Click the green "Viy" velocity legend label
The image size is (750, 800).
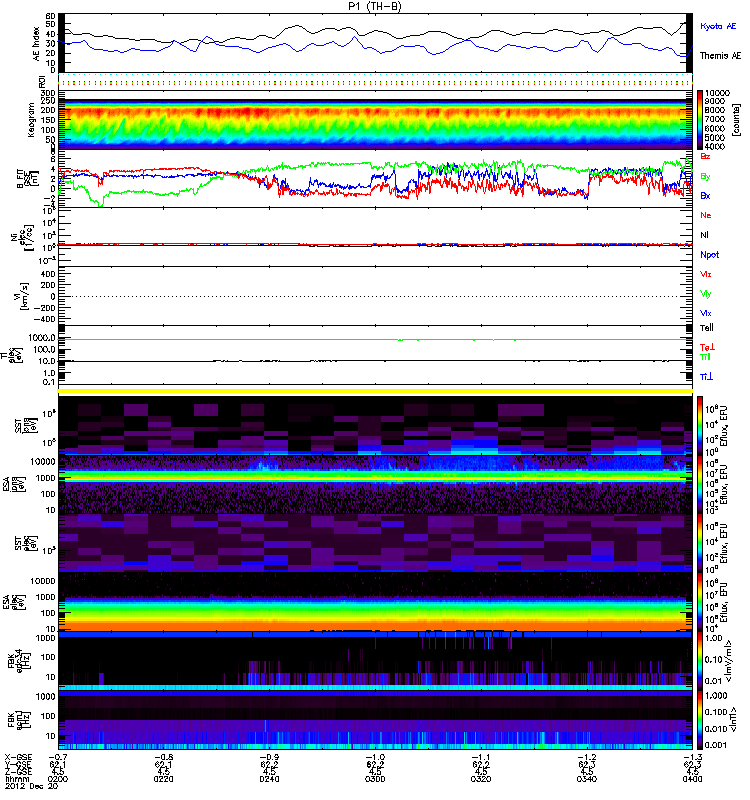[x=705, y=294]
